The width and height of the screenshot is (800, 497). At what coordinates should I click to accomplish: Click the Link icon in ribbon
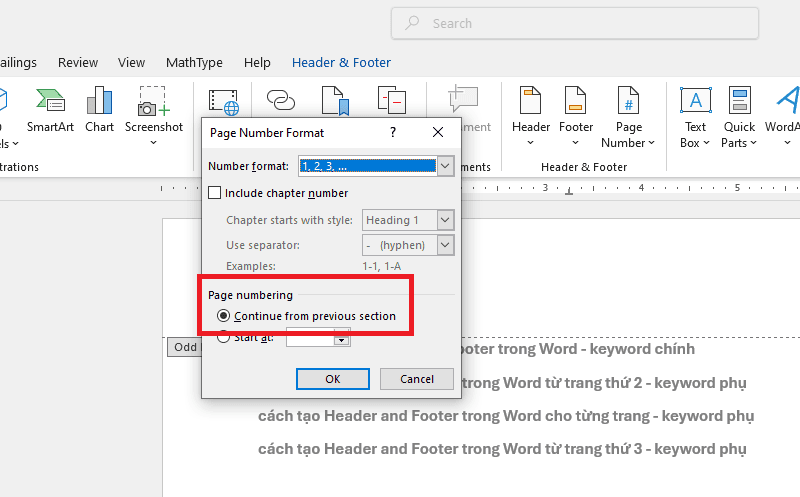tap(281, 100)
